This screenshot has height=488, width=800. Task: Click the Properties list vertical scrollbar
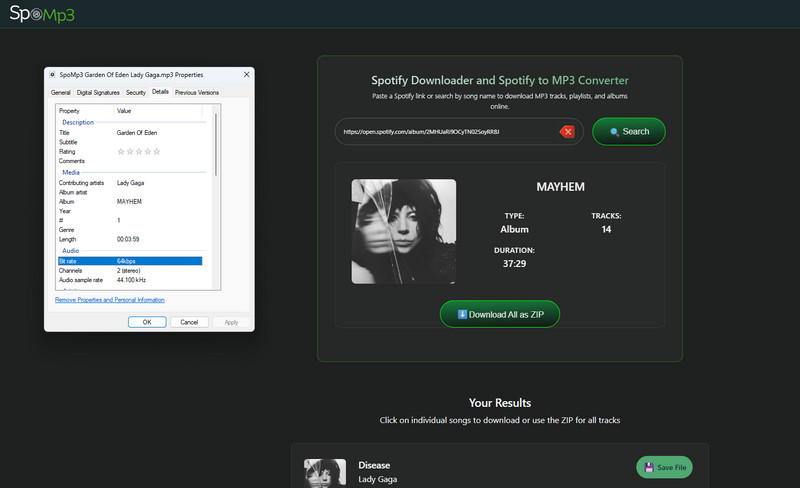point(216,145)
